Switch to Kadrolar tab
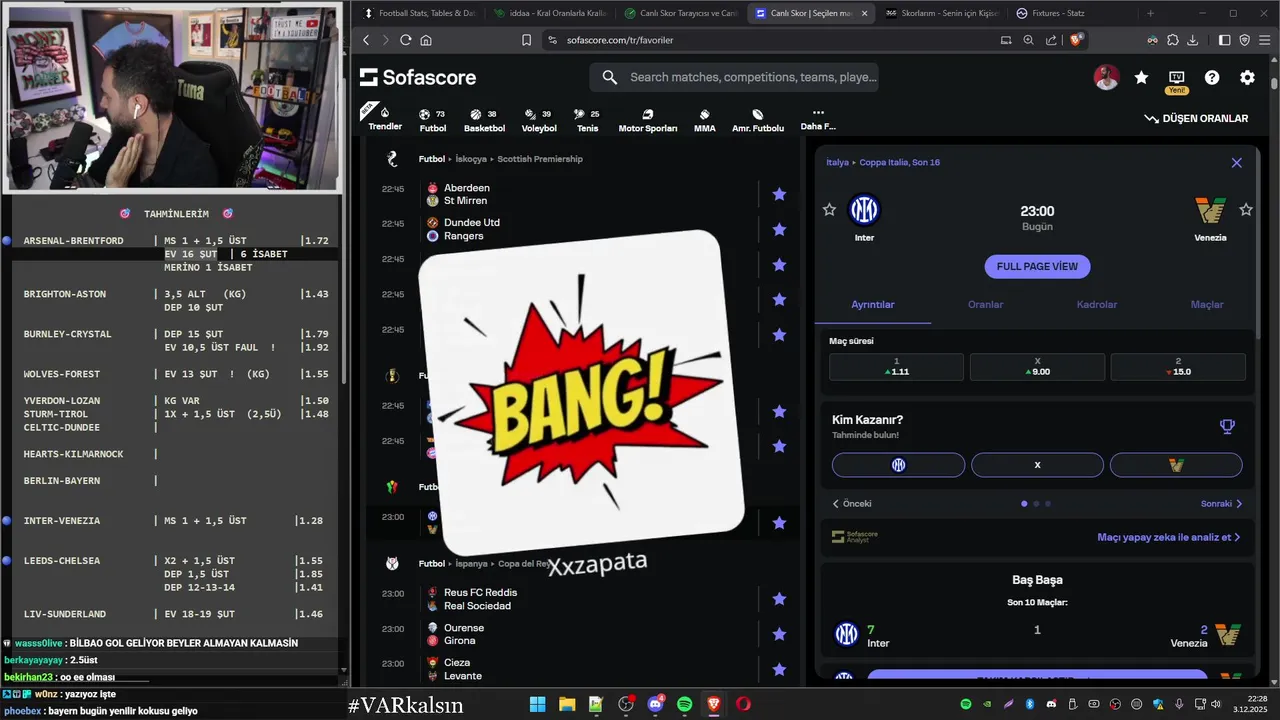 click(1097, 304)
